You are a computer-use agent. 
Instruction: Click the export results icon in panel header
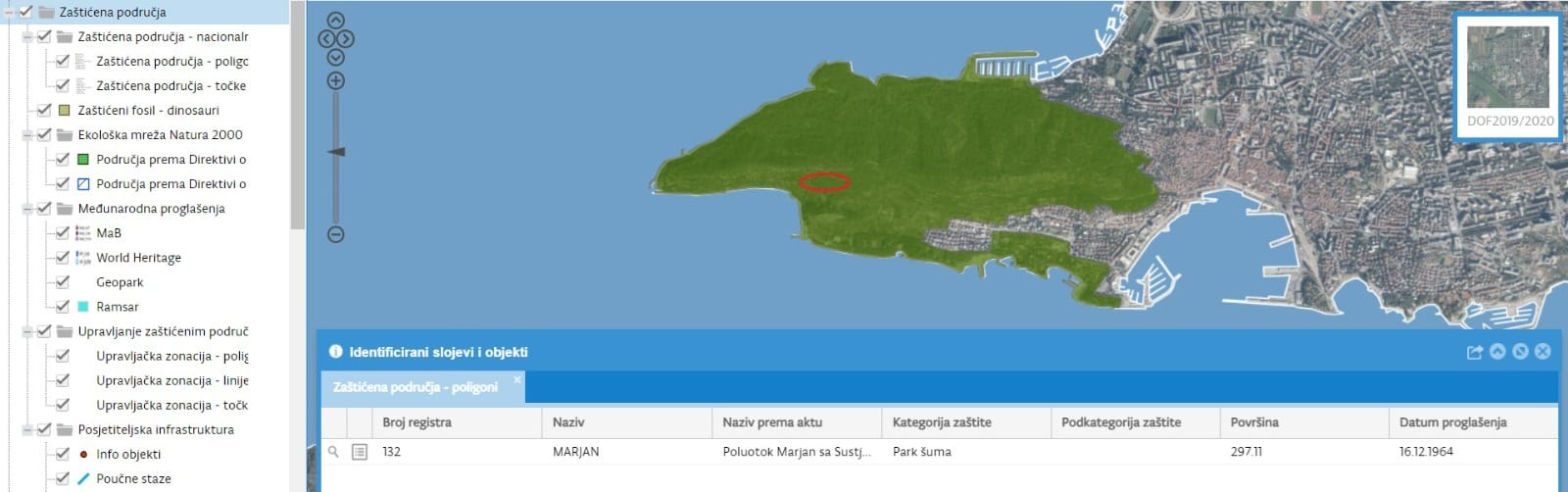[1474, 352]
